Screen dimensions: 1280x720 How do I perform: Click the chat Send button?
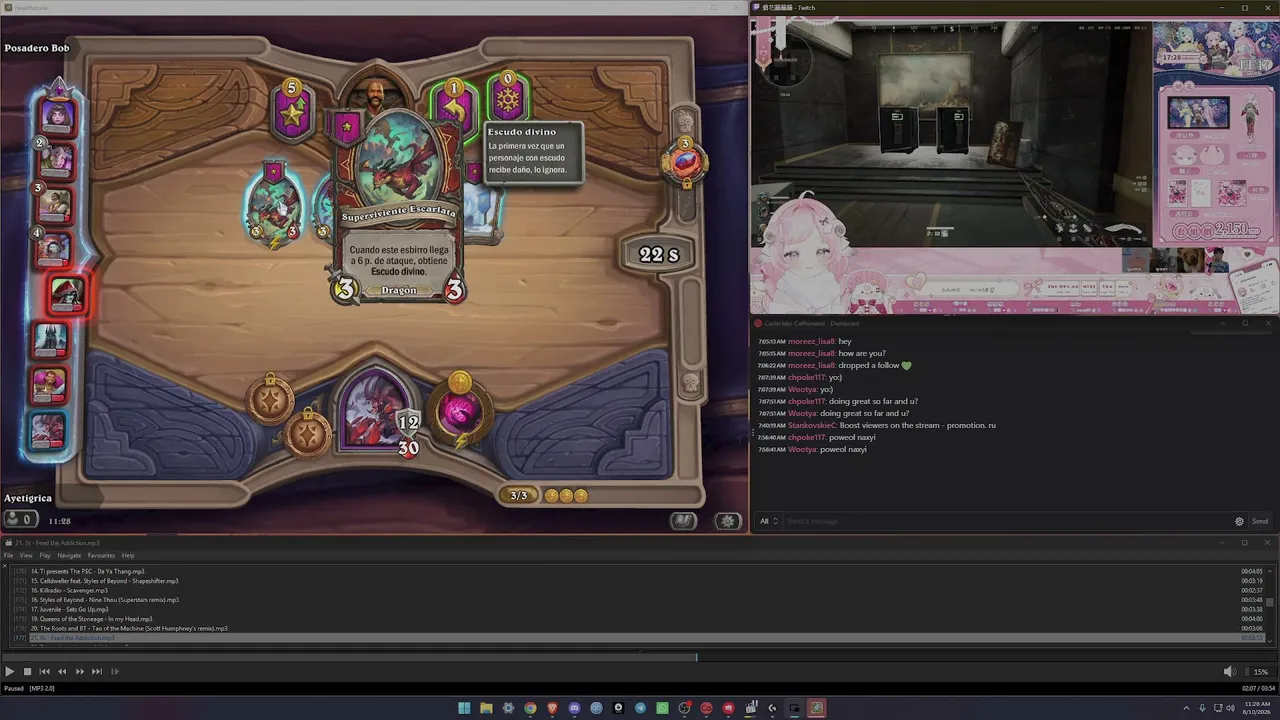(x=1260, y=521)
